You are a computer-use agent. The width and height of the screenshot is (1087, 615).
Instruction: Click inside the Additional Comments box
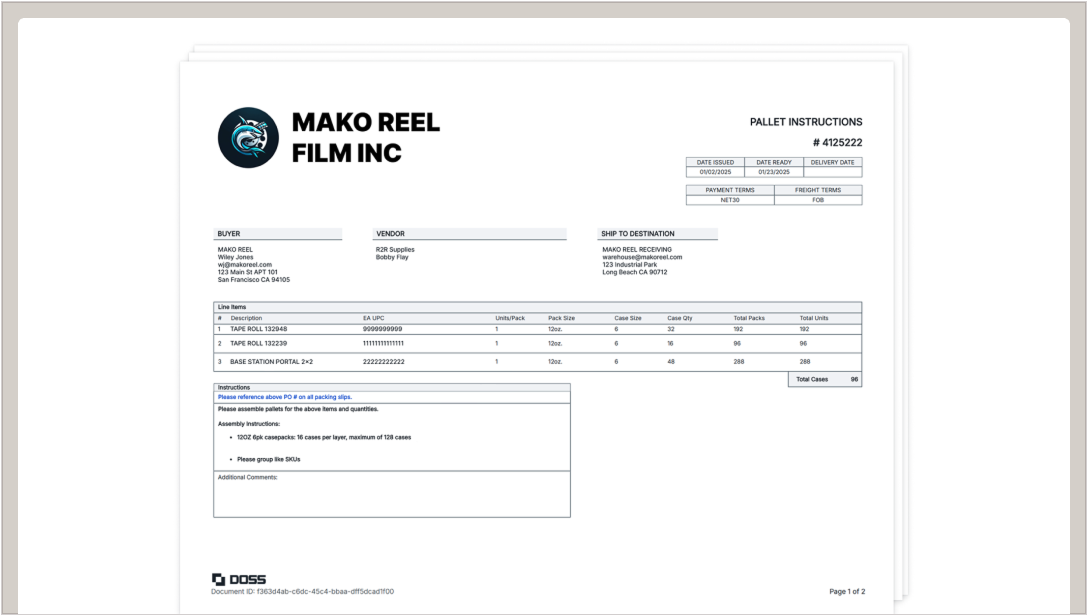click(x=391, y=496)
